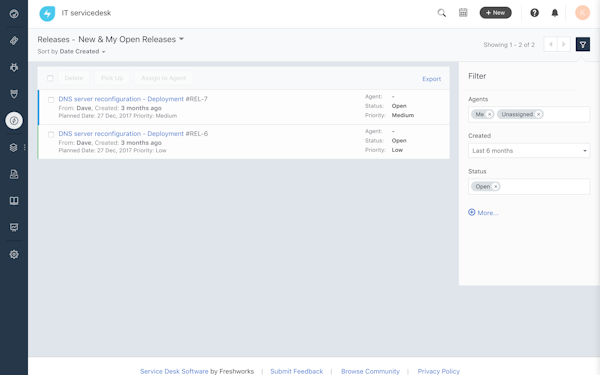This screenshot has width=600, height=375.
Task: Open Privacy Policy footer link
Action: coord(439,371)
